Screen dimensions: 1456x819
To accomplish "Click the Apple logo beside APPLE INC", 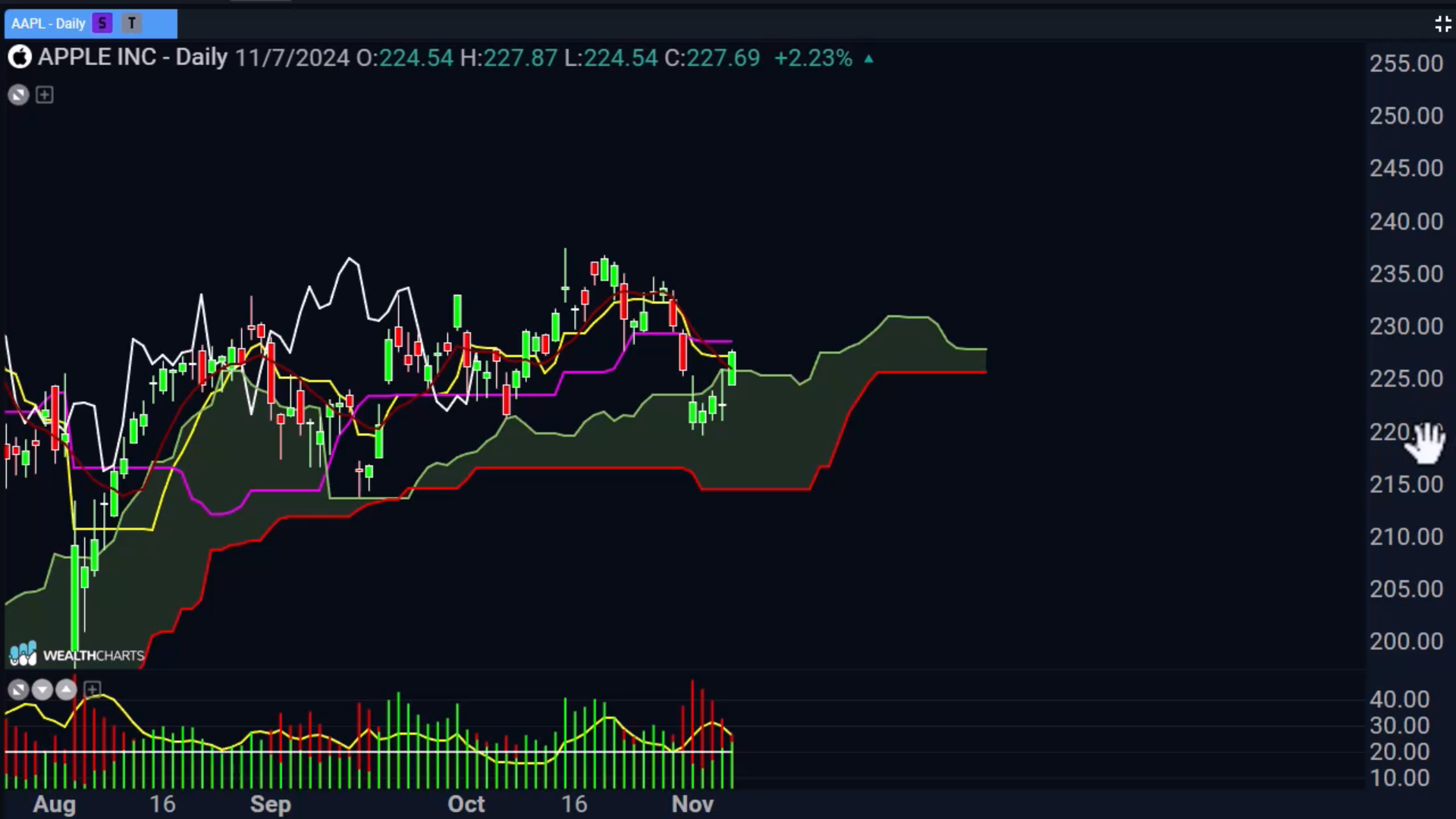I will [x=20, y=58].
